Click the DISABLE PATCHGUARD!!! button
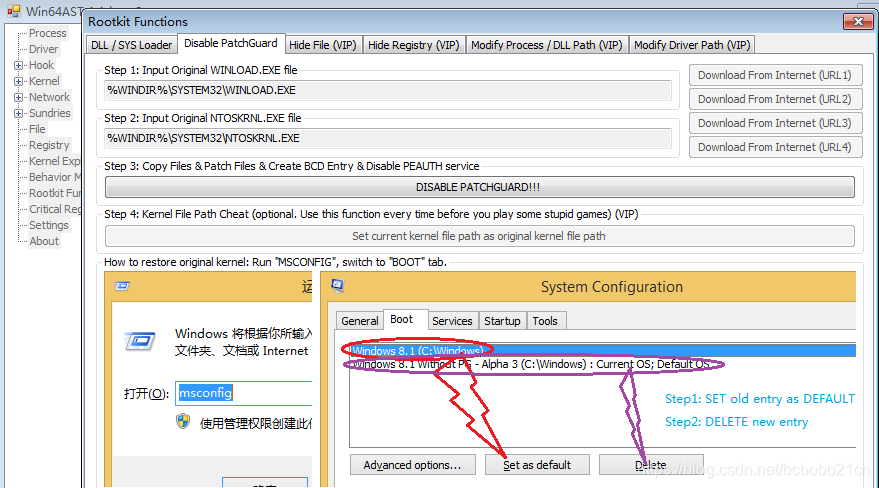Image resolution: width=879 pixels, height=488 pixels. [480, 187]
